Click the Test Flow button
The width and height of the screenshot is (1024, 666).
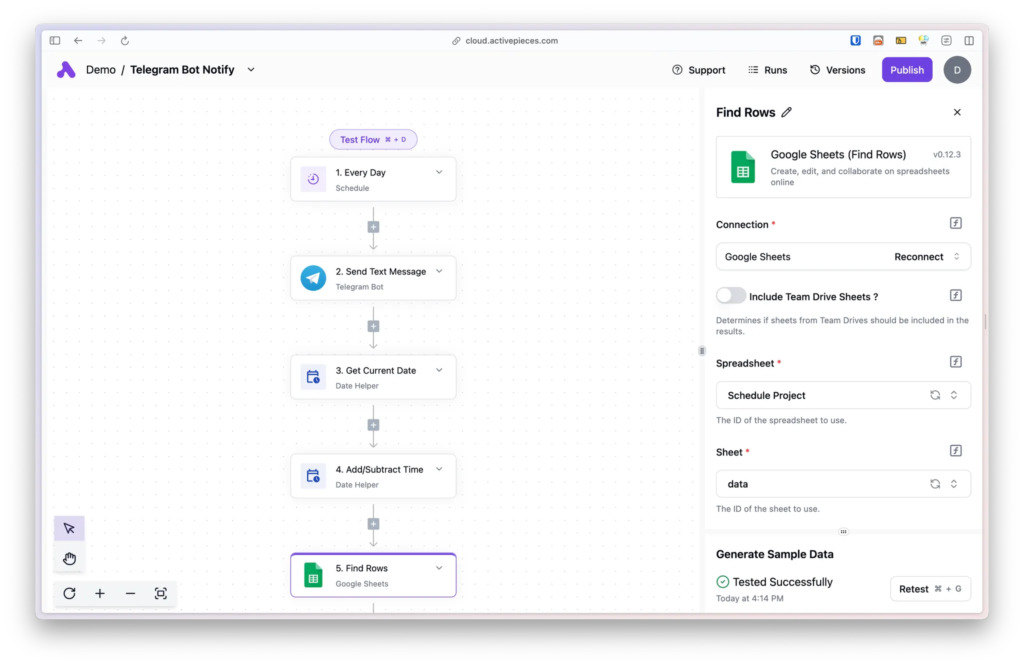[373, 140]
